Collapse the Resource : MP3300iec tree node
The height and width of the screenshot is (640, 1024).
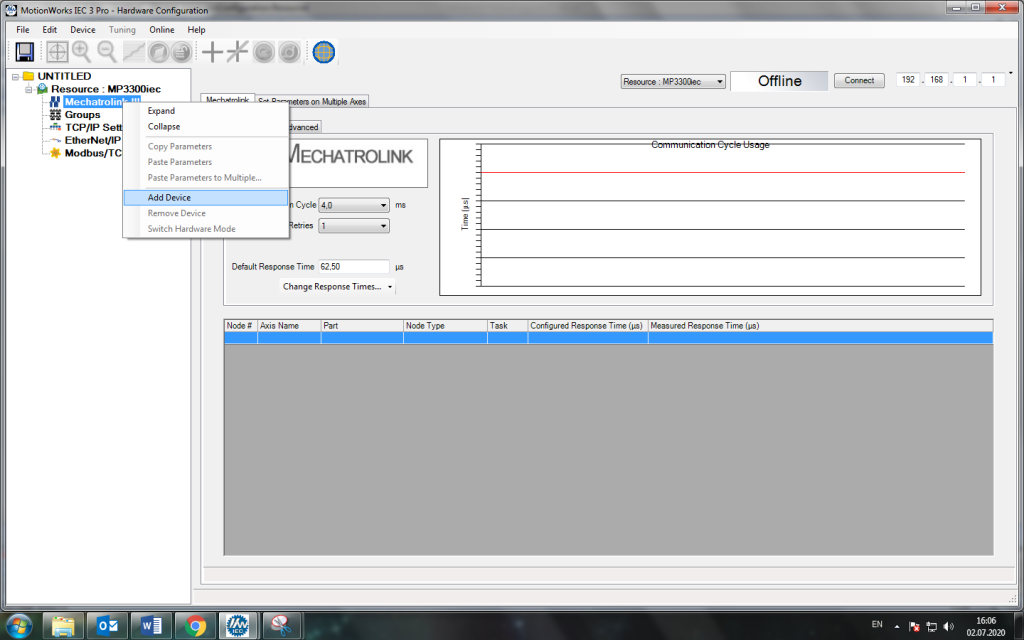tap(29, 89)
